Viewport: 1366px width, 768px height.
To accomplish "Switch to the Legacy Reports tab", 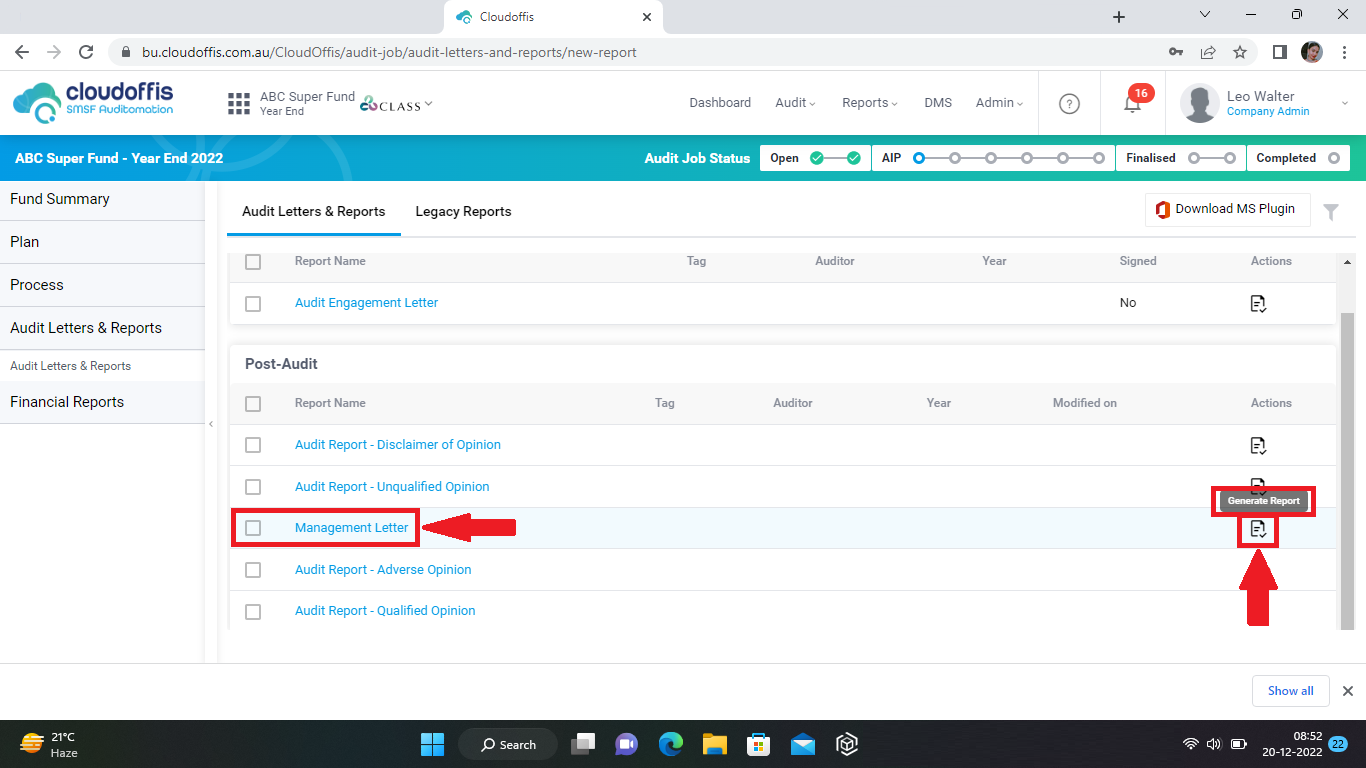I will click(x=463, y=211).
